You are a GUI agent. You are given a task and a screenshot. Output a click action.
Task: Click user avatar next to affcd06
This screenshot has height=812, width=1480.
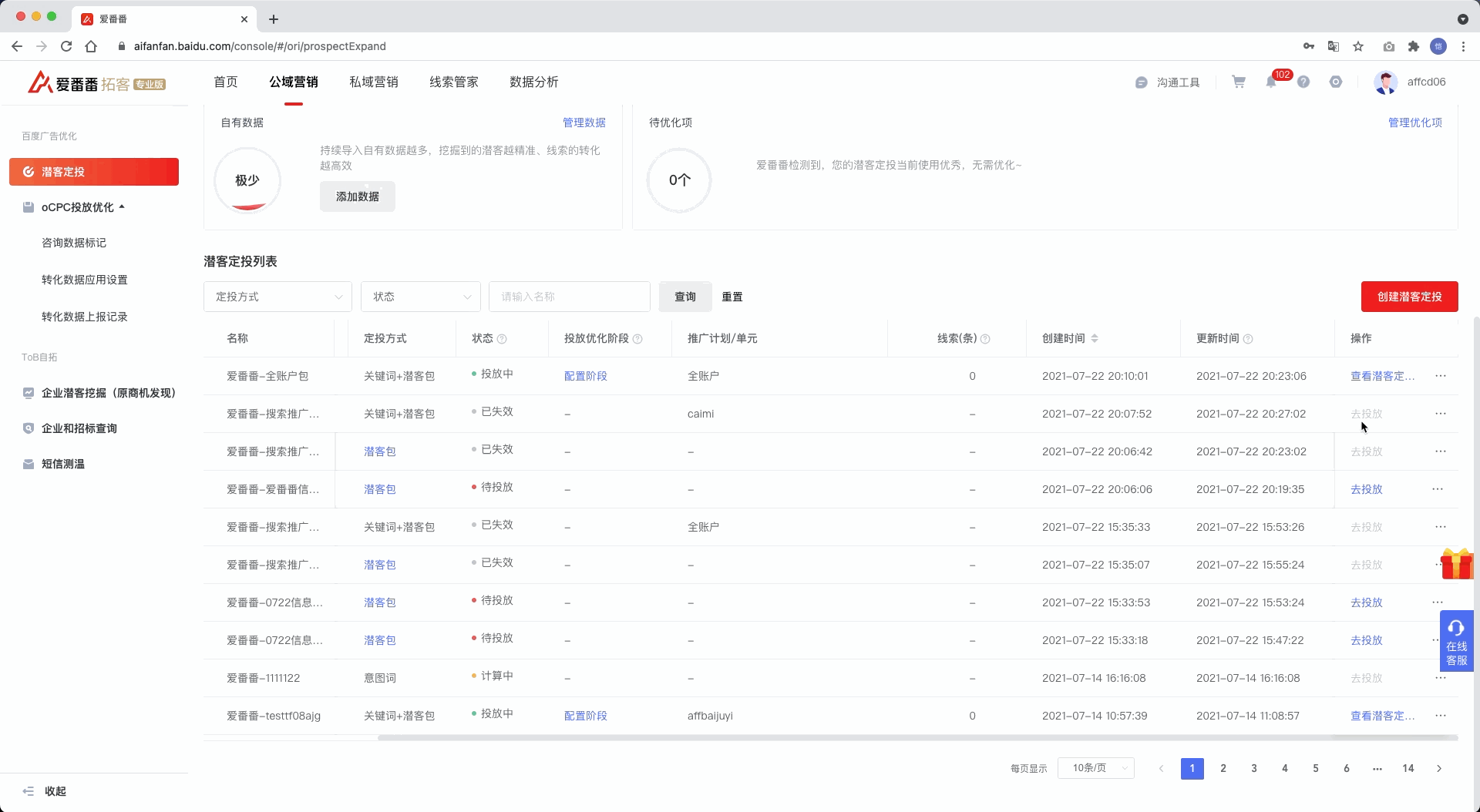tap(1386, 82)
